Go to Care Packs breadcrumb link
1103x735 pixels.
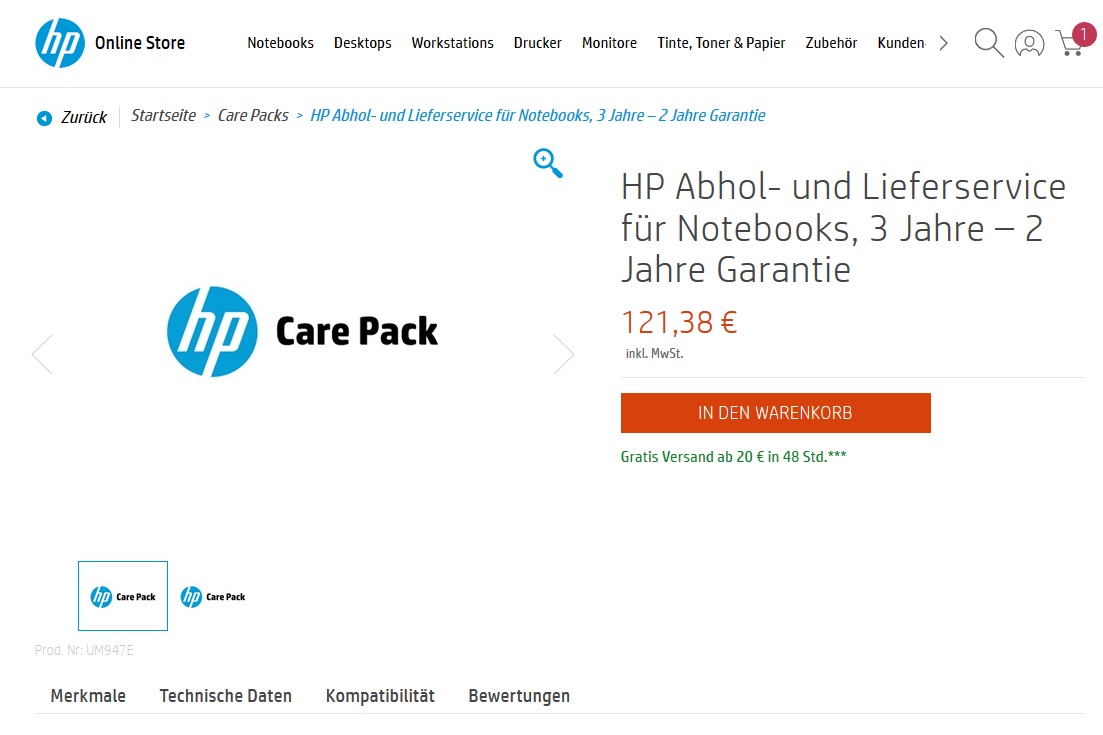(x=253, y=116)
